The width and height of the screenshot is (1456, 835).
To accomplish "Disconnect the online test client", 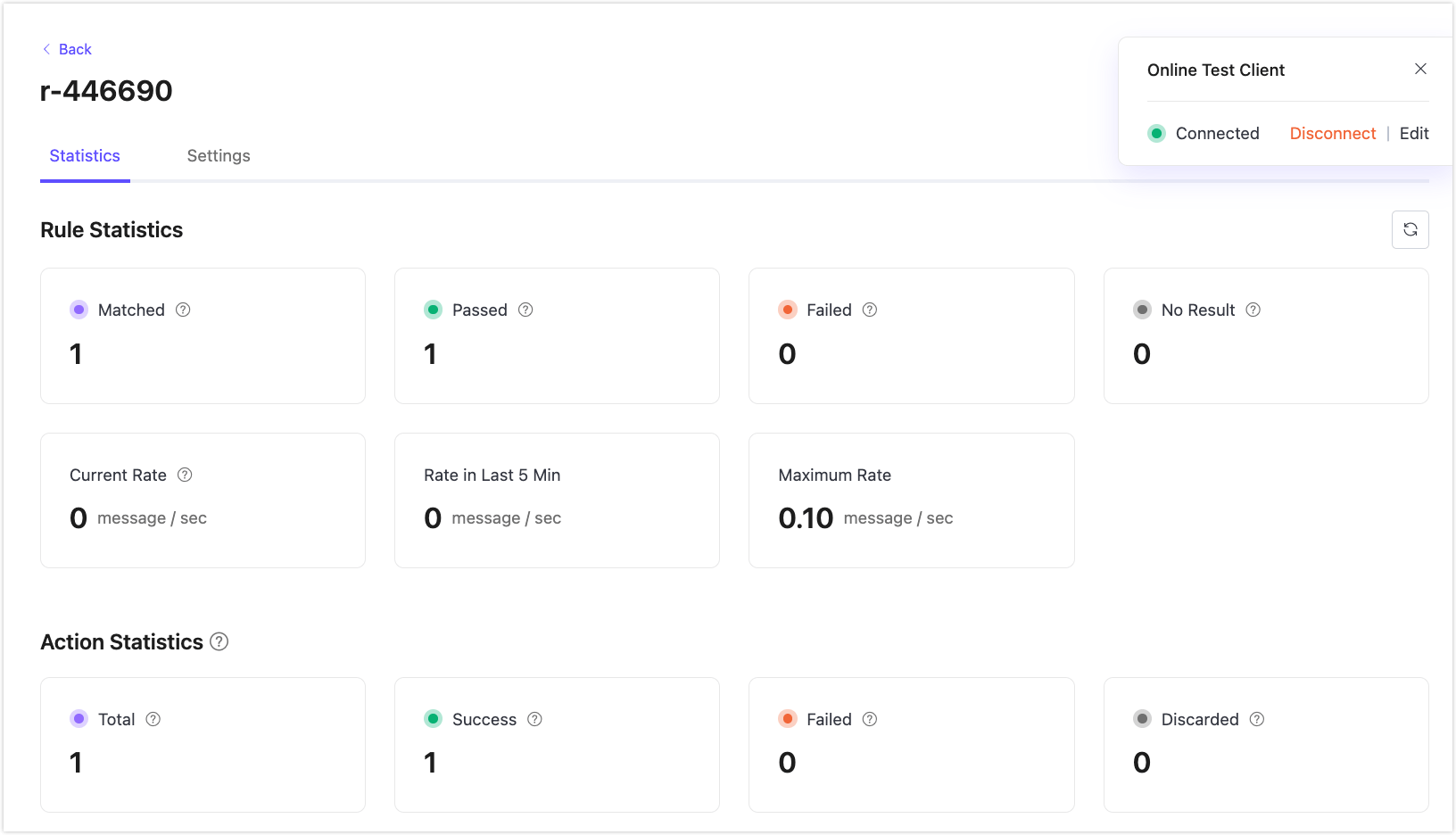I will 1332,133.
